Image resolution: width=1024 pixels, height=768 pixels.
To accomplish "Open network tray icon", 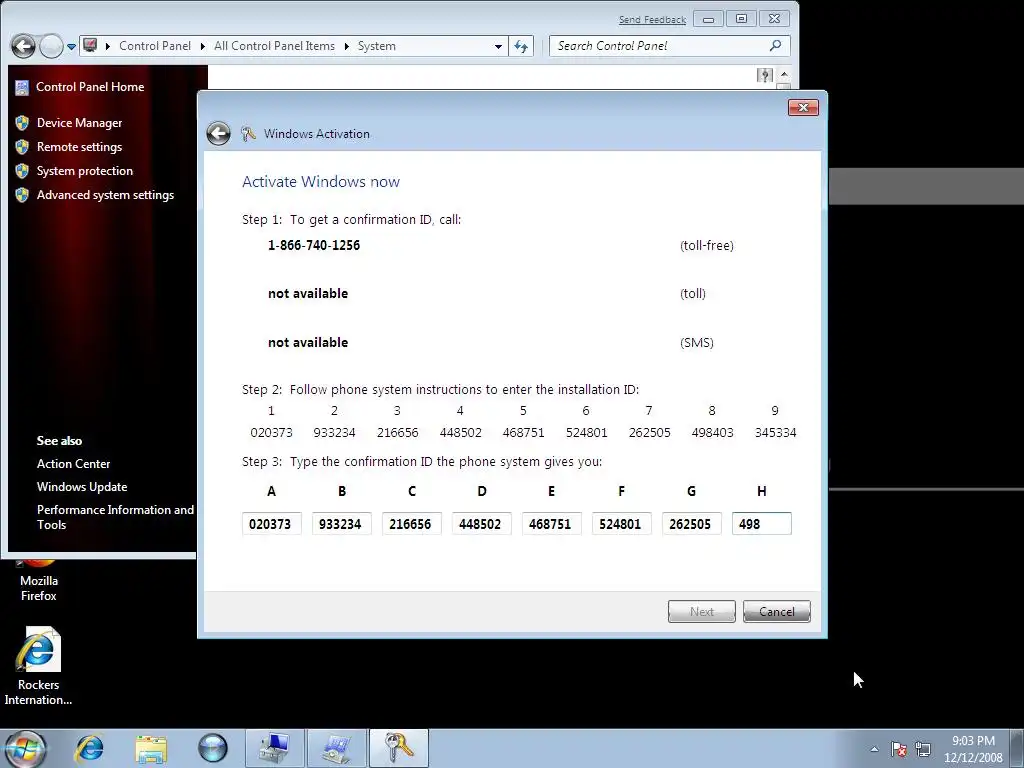I will [x=923, y=749].
